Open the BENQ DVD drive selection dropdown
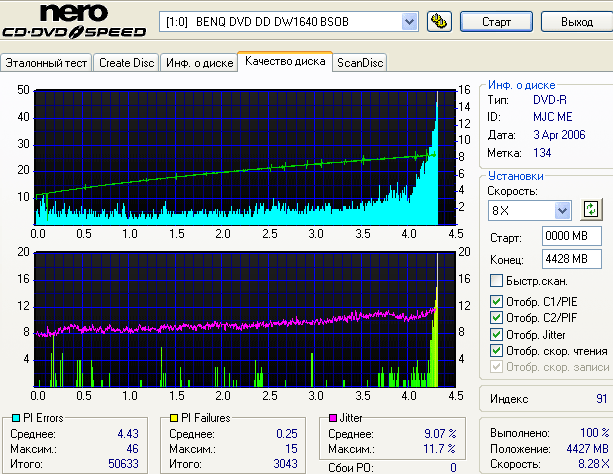This screenshot has width=613, height=474. pos(409,22)
